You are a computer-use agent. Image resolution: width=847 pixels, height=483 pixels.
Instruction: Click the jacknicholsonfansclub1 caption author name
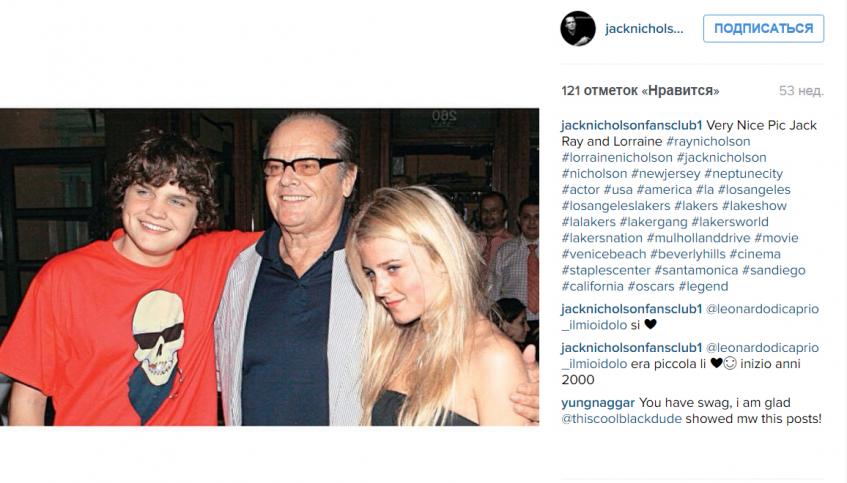coord(631,125)
